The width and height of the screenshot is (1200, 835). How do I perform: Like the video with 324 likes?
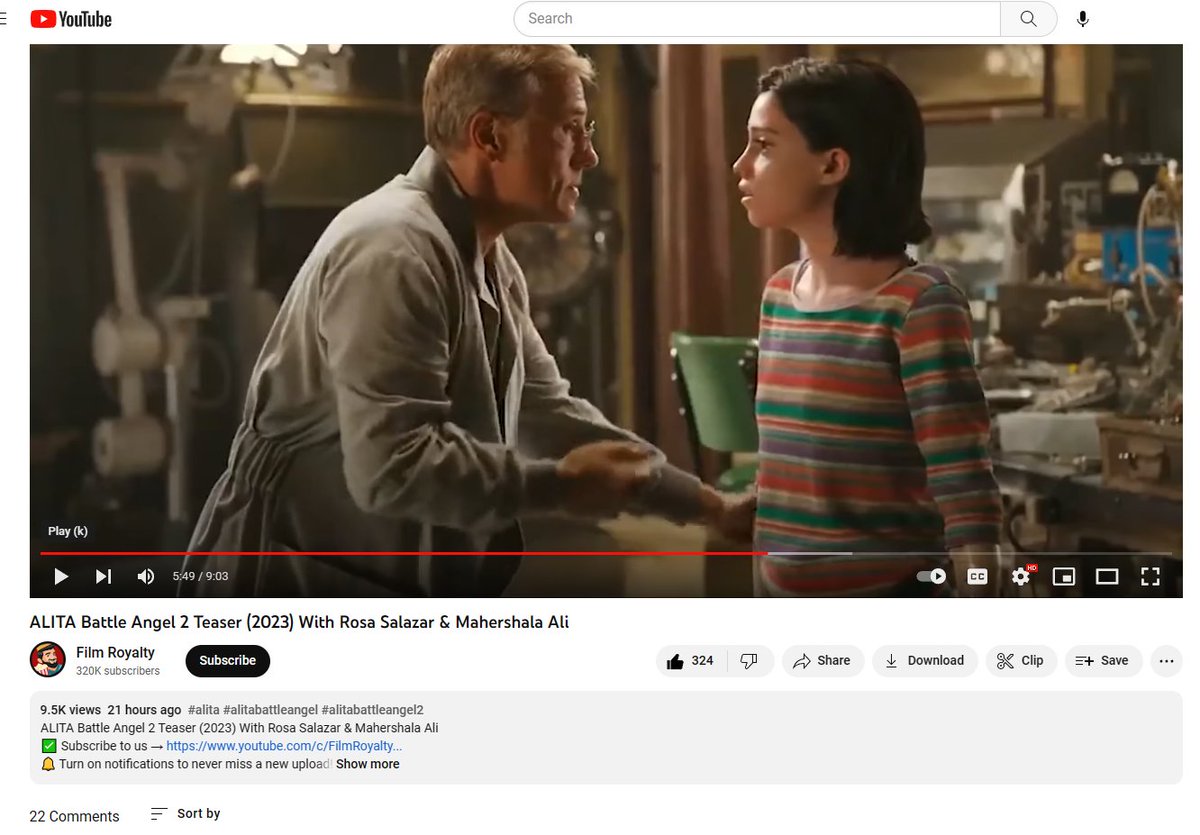tap(690, 660)
